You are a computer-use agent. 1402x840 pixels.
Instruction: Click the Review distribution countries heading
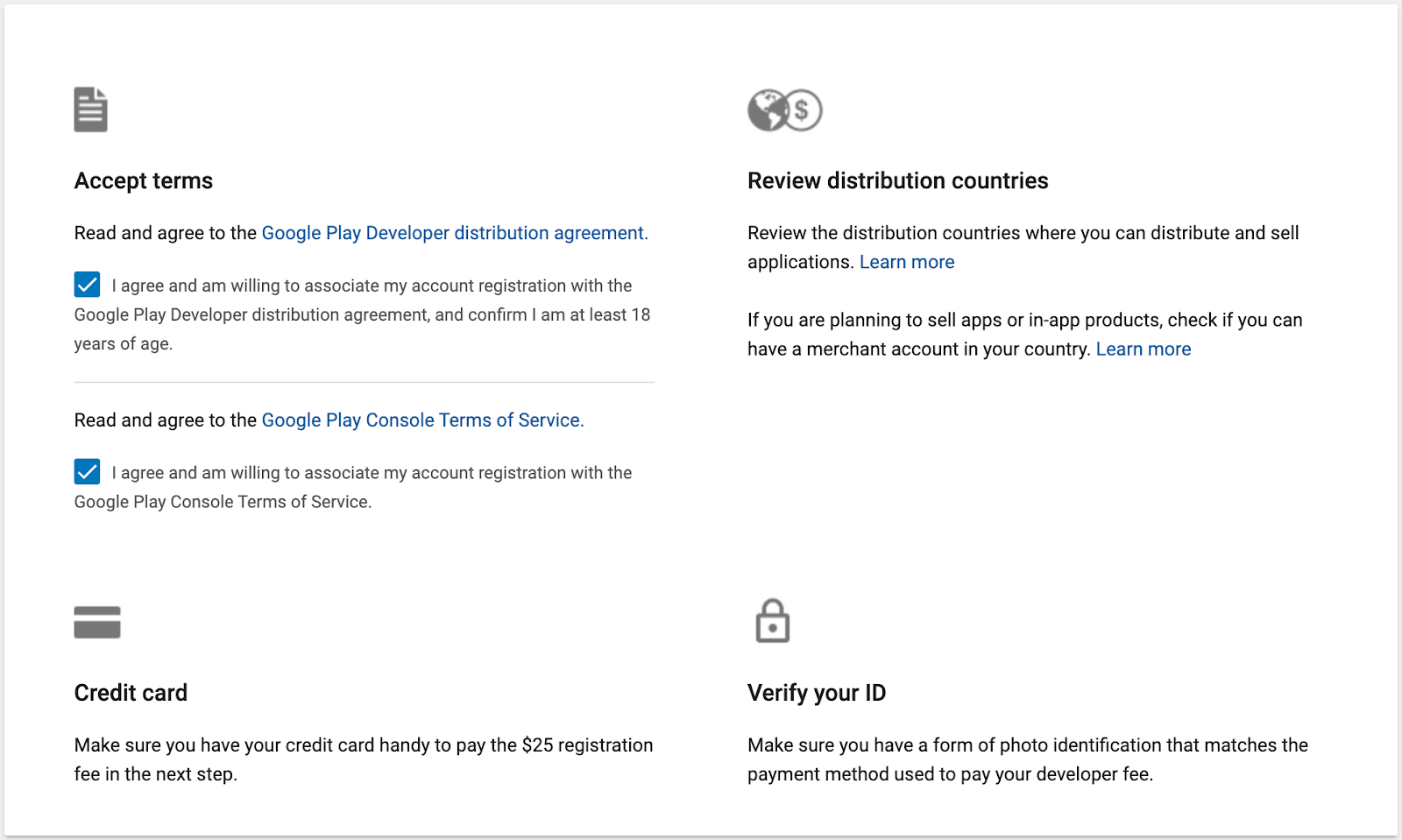898,180
